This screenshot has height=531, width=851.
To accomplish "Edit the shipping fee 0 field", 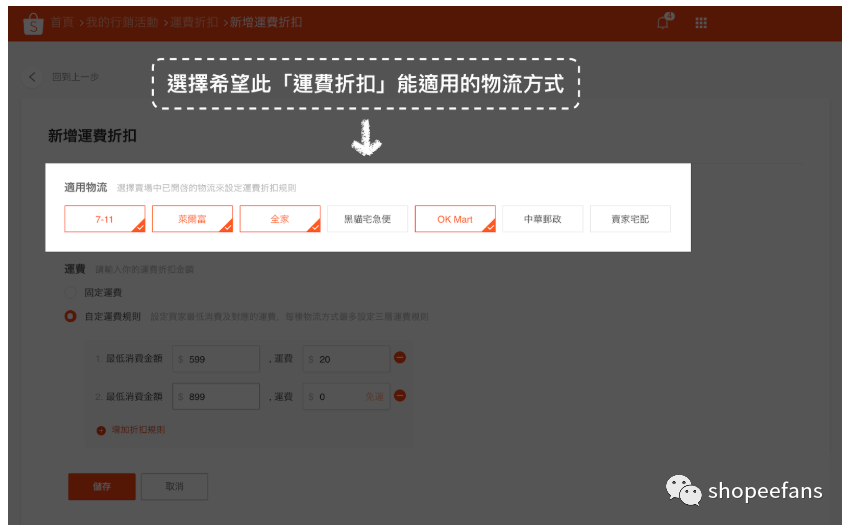I will [x=346, y=396].
